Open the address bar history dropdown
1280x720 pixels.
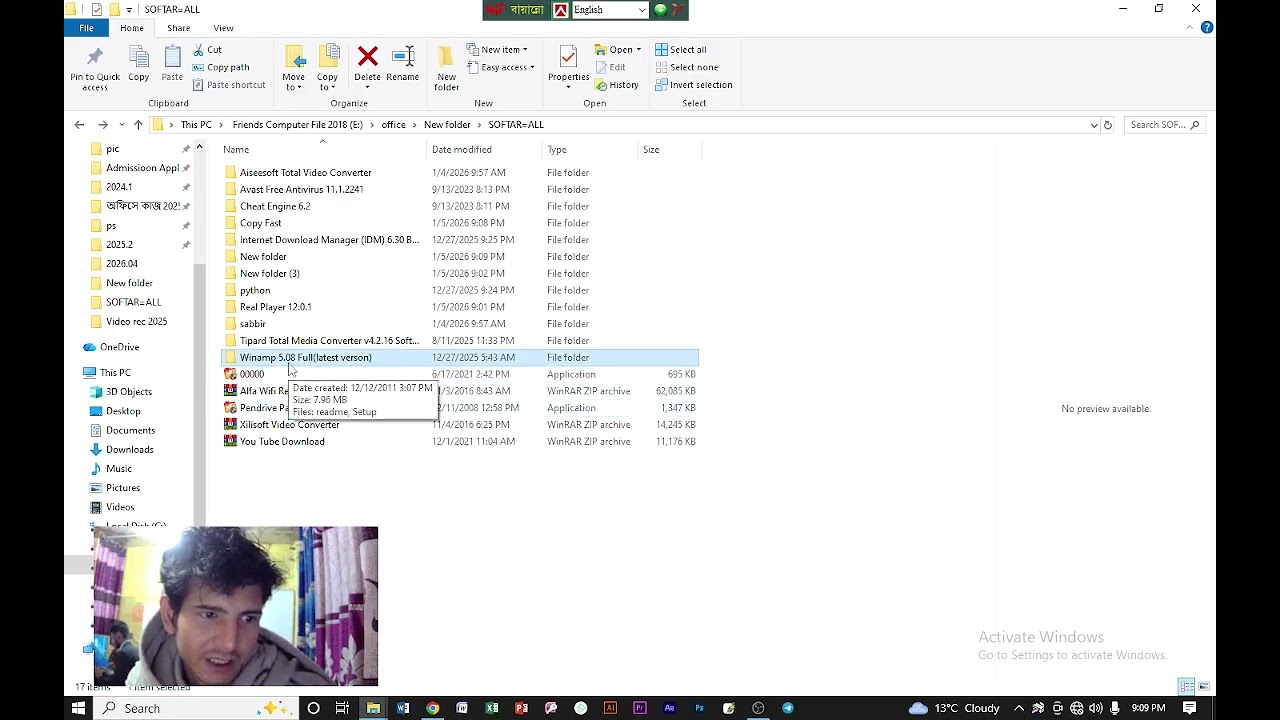1093,125
